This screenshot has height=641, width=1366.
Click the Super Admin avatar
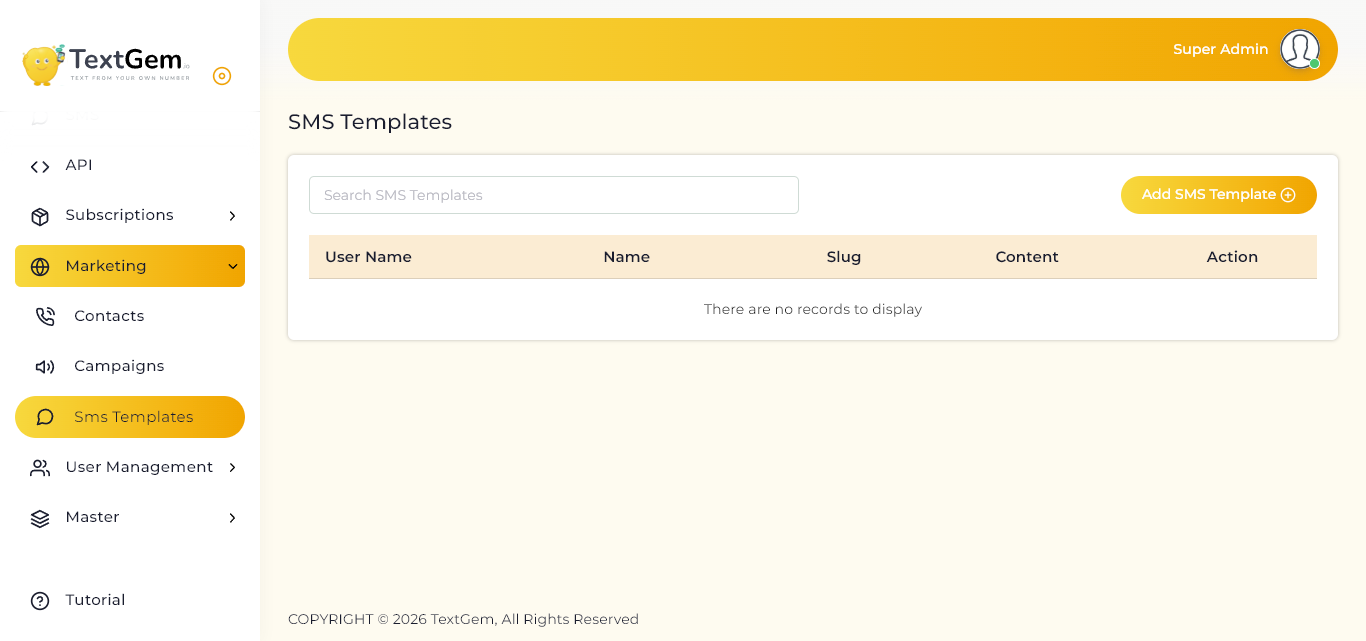pos(1300,49)
